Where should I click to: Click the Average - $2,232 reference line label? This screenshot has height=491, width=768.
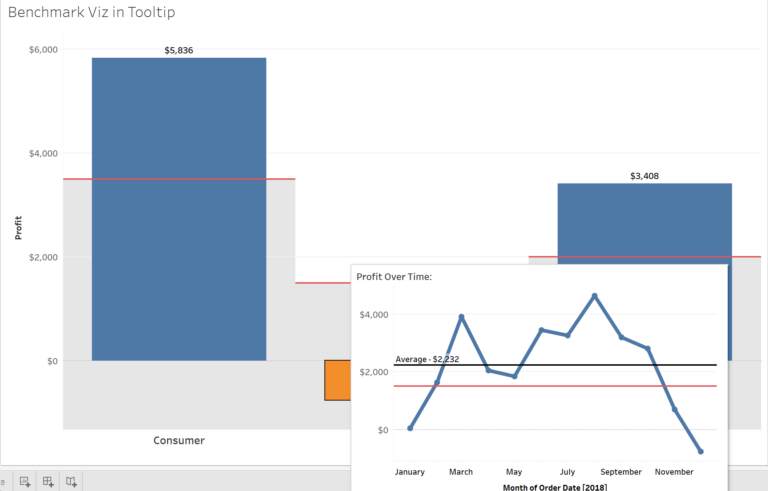pyautogui.click(x=427, y=358)
